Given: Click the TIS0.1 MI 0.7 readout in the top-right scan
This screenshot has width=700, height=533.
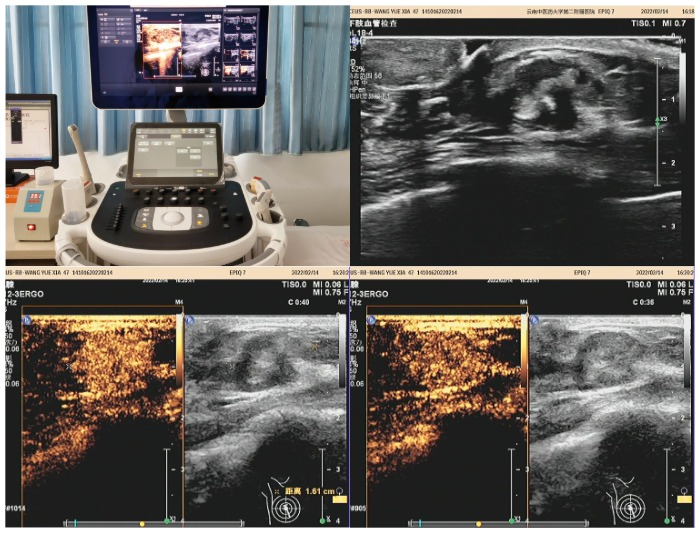Looking at the screenshot, I should pos(655,21).
